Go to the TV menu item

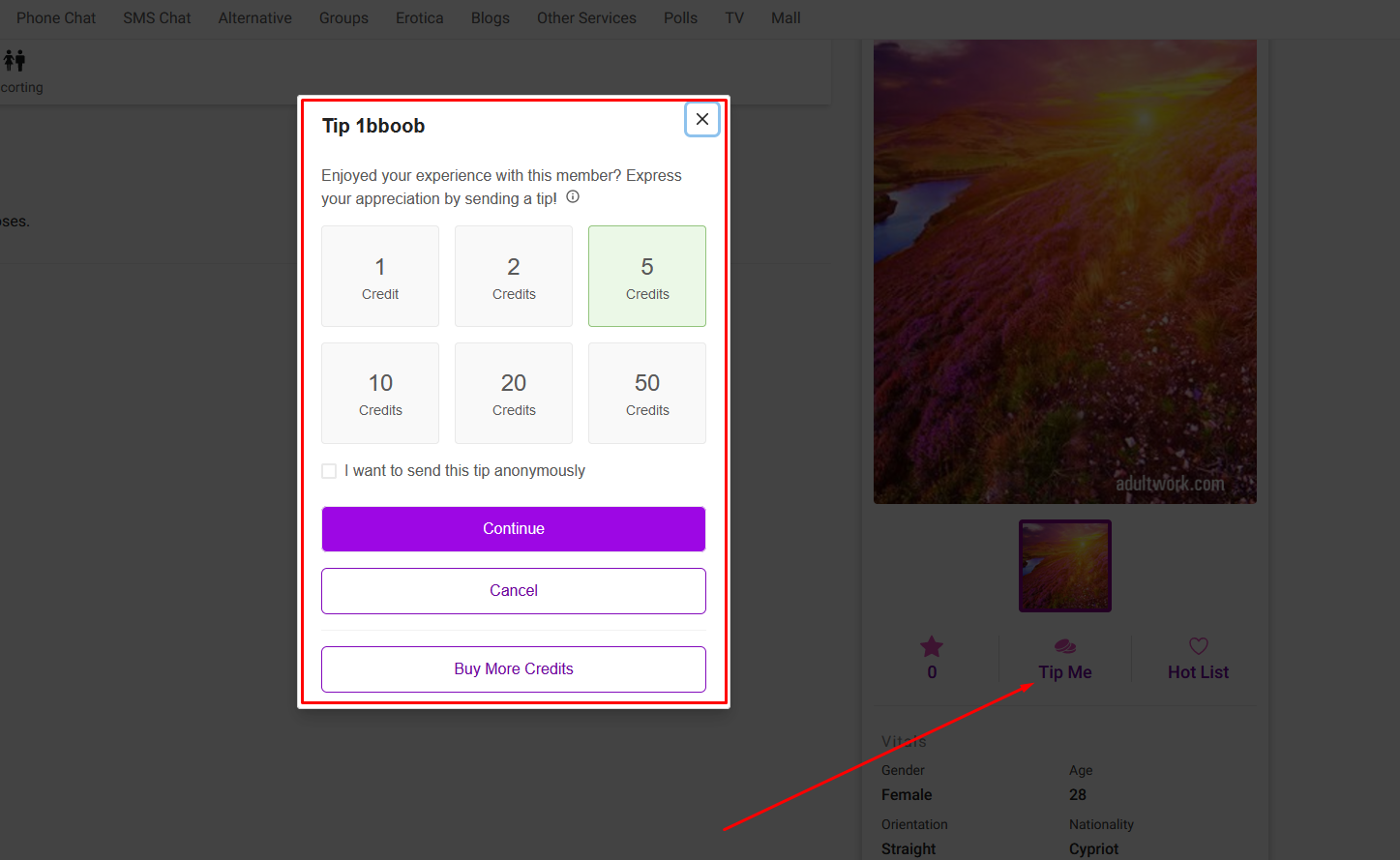734,18
